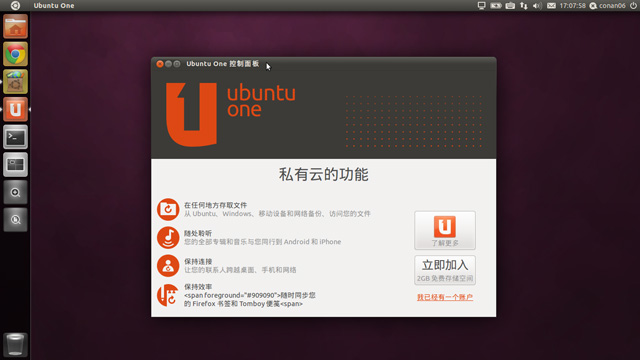Click the description 让您的联系人跨越桌面
Viewport: 640px width, 360px height.
click(x=240, y=270)
